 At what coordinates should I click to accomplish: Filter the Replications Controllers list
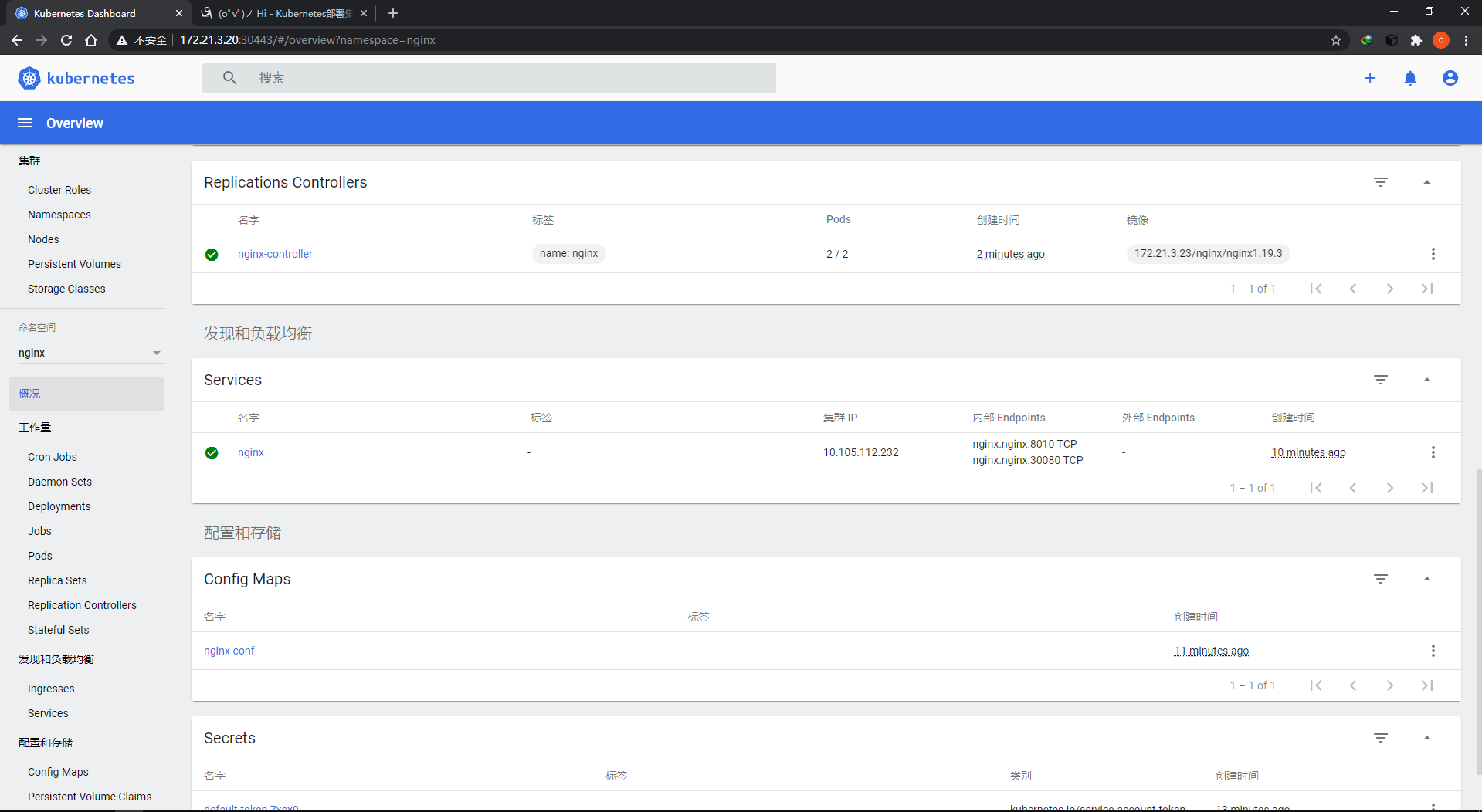(x=1381, y=182)
